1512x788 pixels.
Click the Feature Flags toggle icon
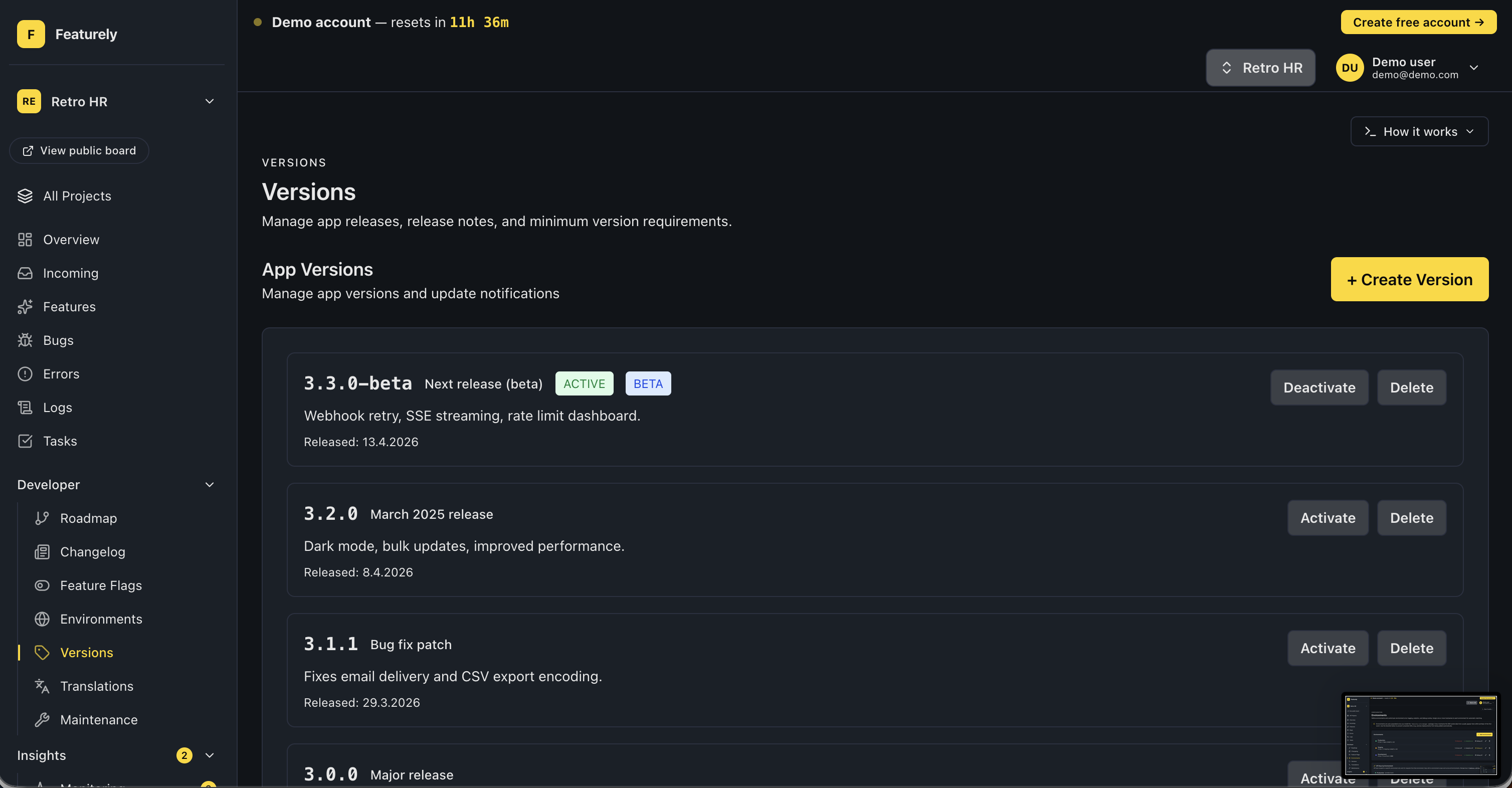coord(42,585)
